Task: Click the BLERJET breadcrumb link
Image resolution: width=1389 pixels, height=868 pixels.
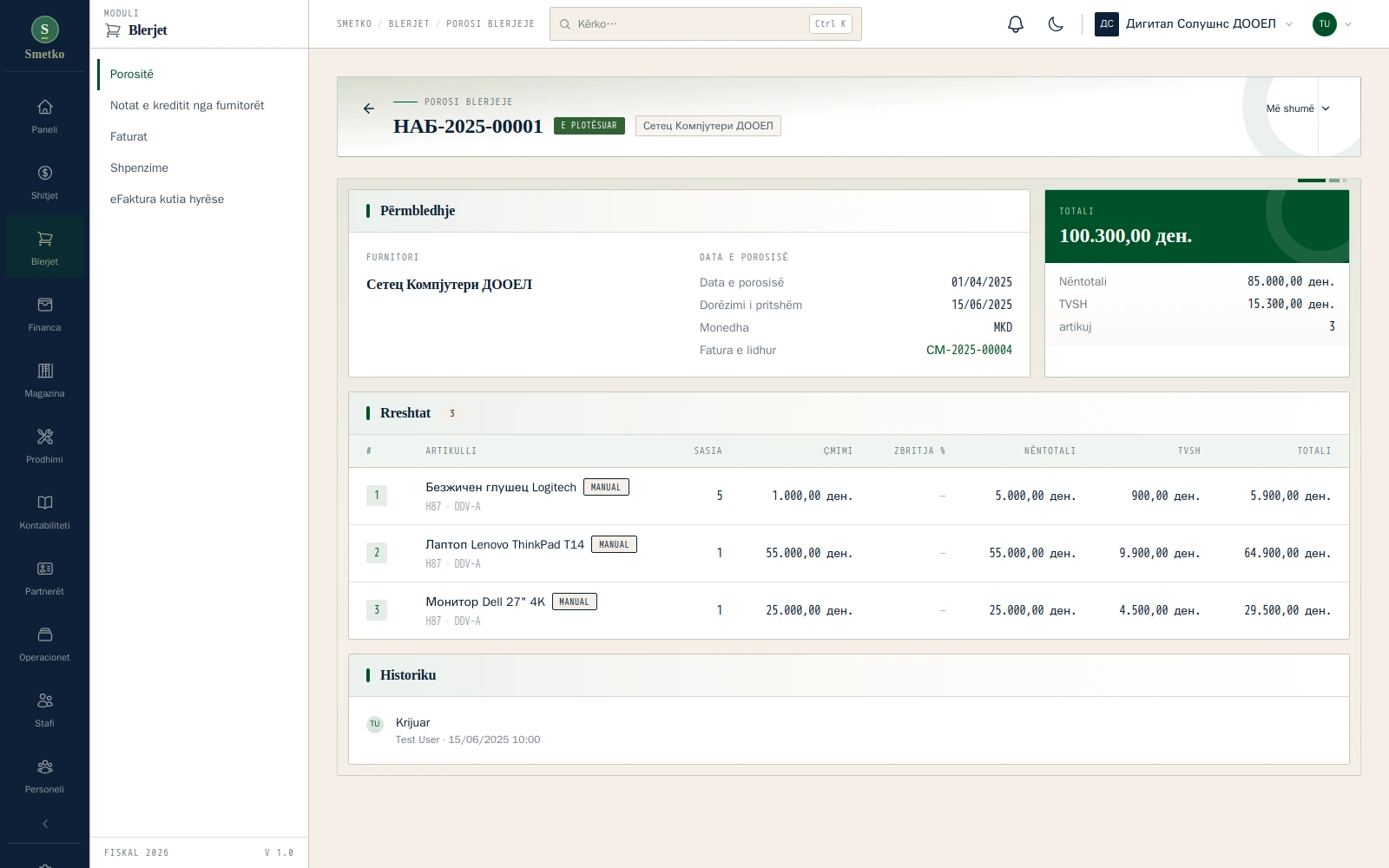Action: (x=409, y=24)
